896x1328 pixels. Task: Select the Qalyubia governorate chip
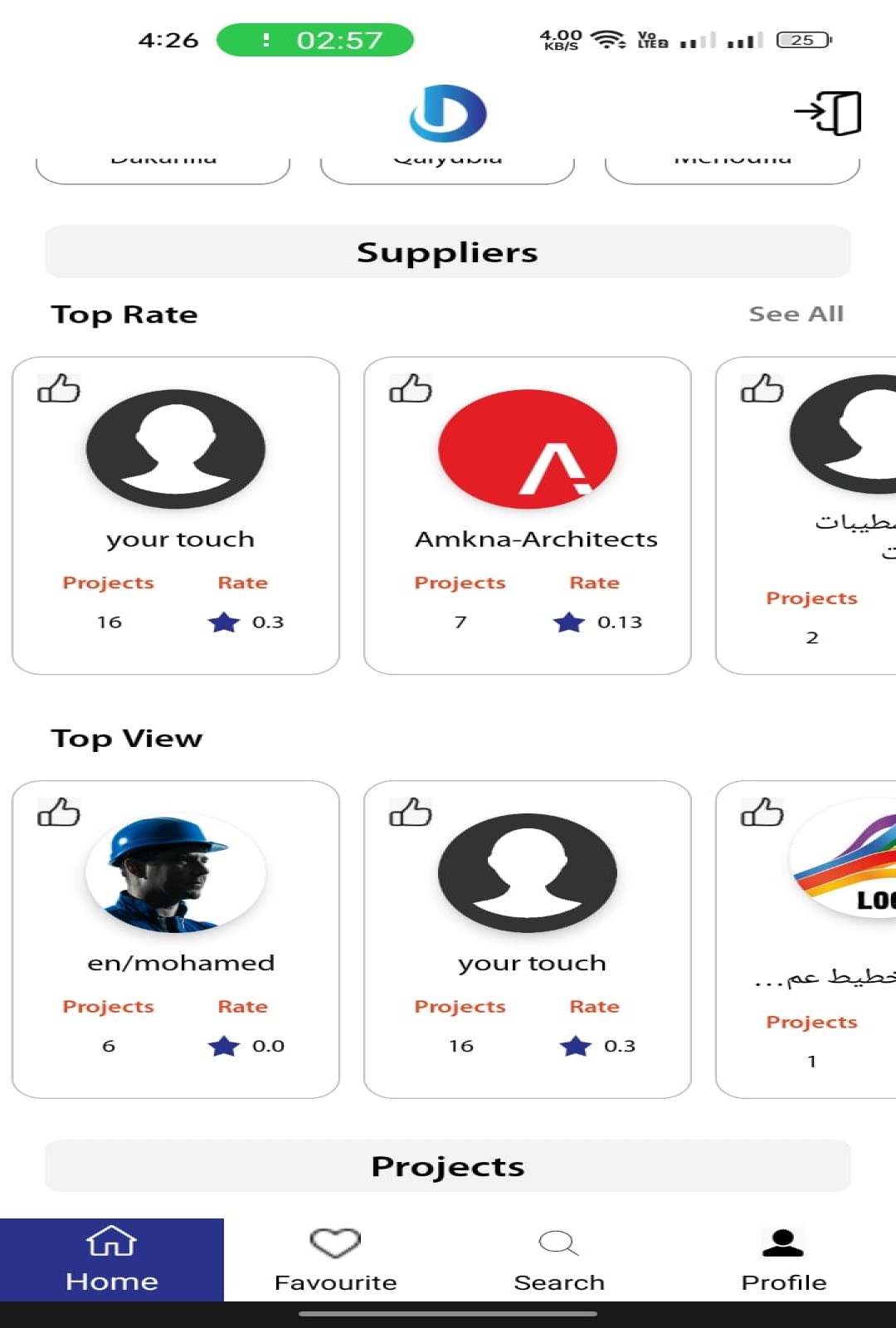(x=447, y=164)
